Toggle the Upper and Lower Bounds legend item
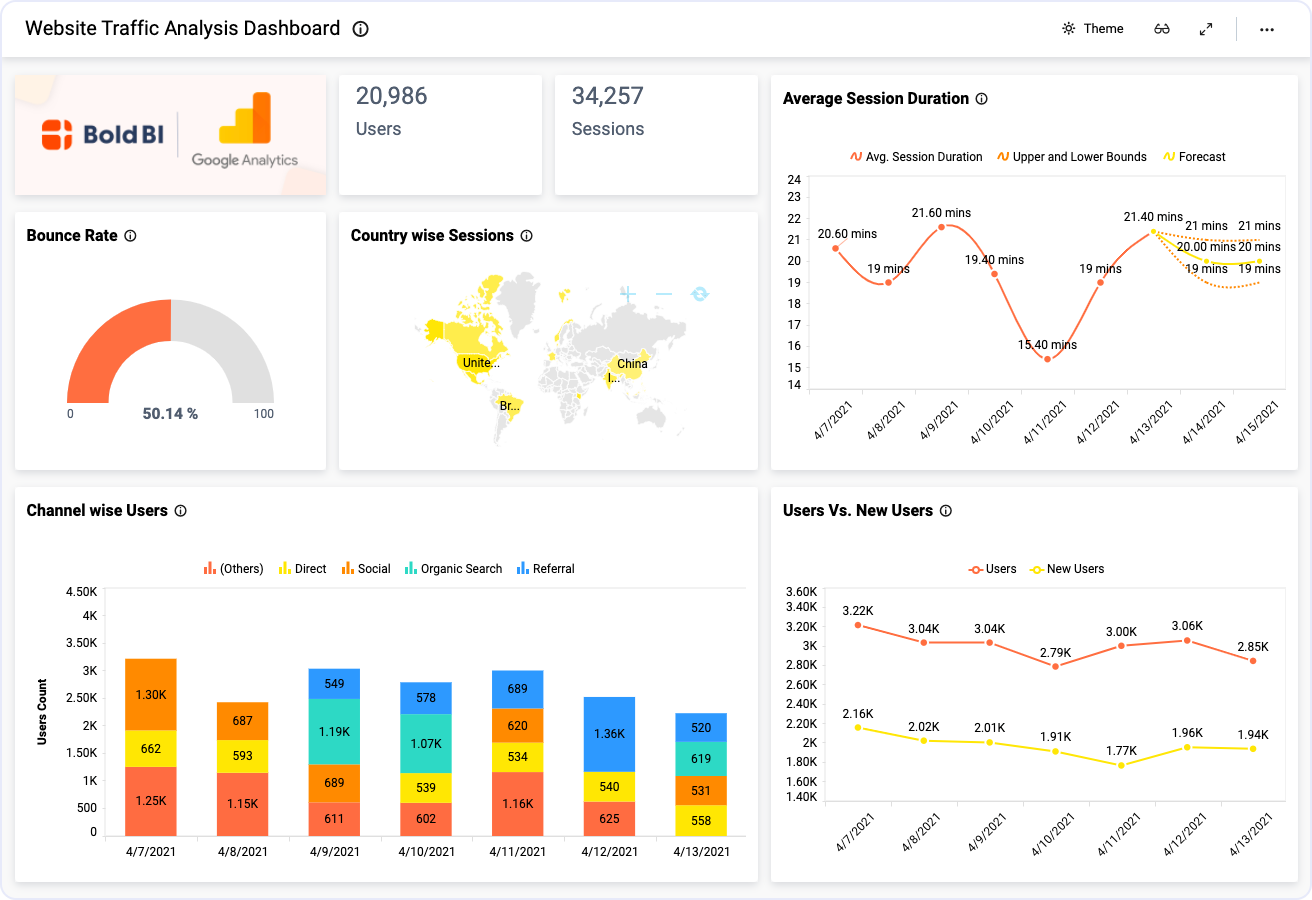Viewport: 1312px width, 900px height. [1072, 157]
